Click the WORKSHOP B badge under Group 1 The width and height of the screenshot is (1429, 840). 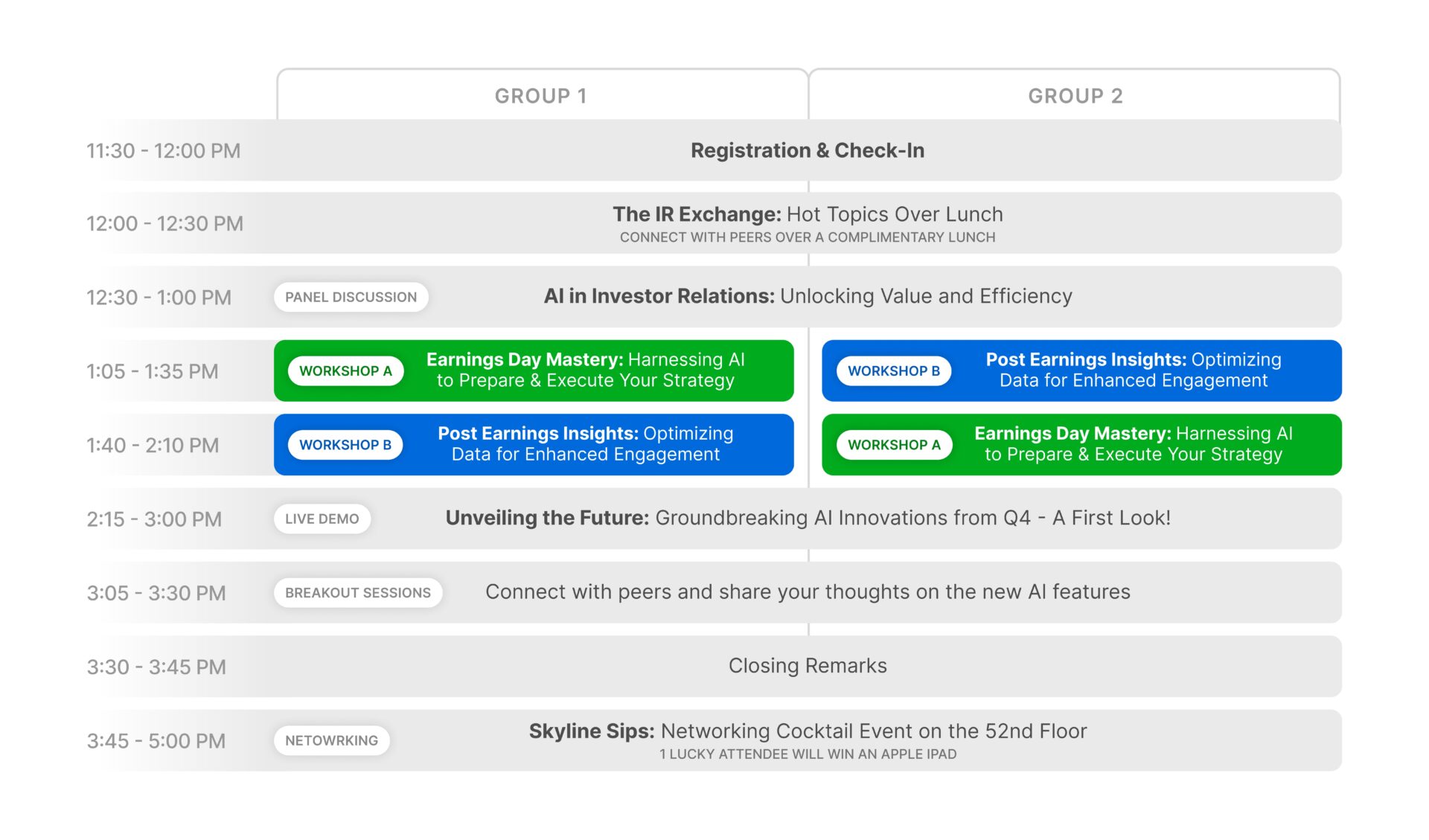[345, 445]
